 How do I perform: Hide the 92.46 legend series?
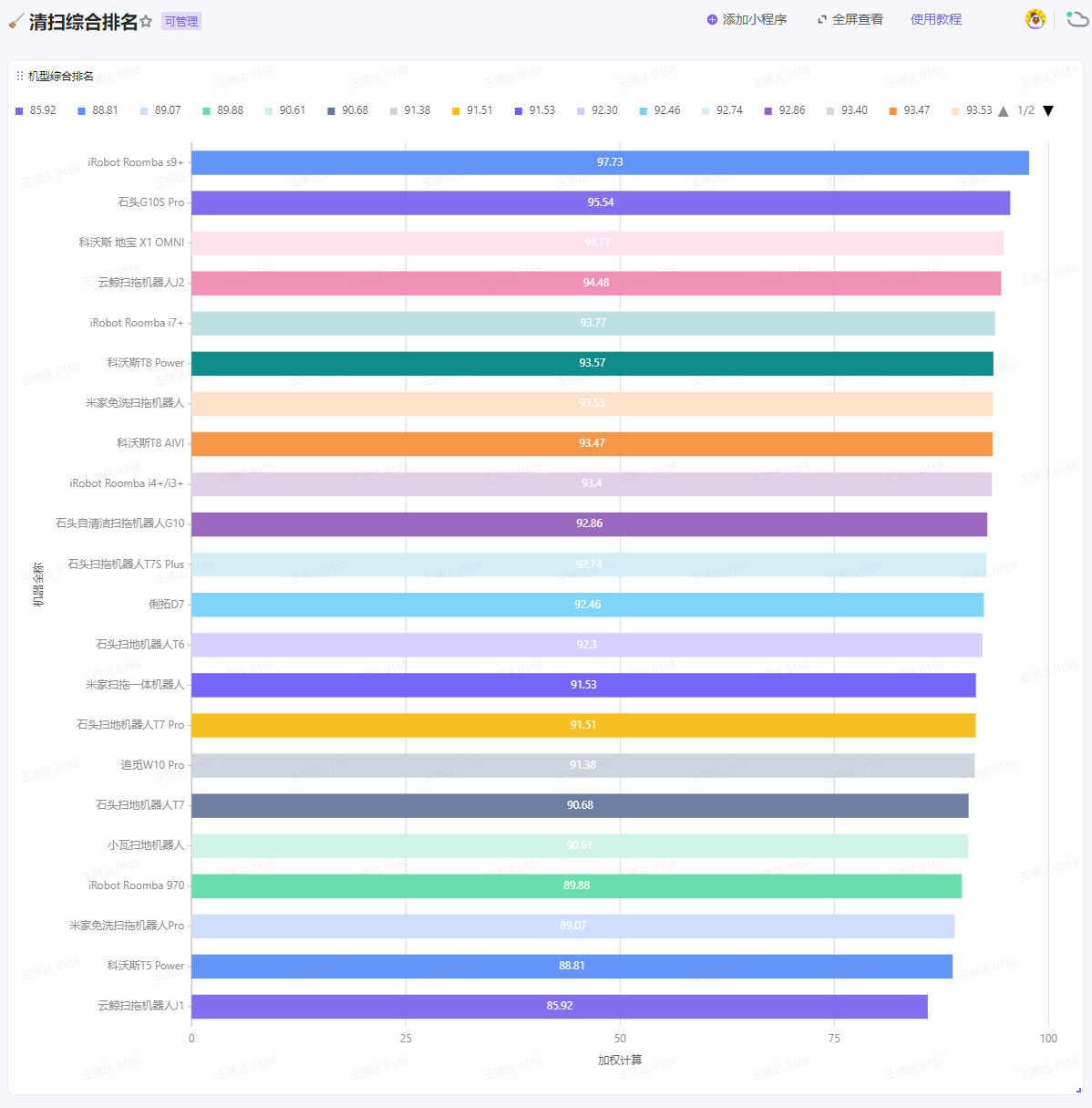tap(660, 110)
